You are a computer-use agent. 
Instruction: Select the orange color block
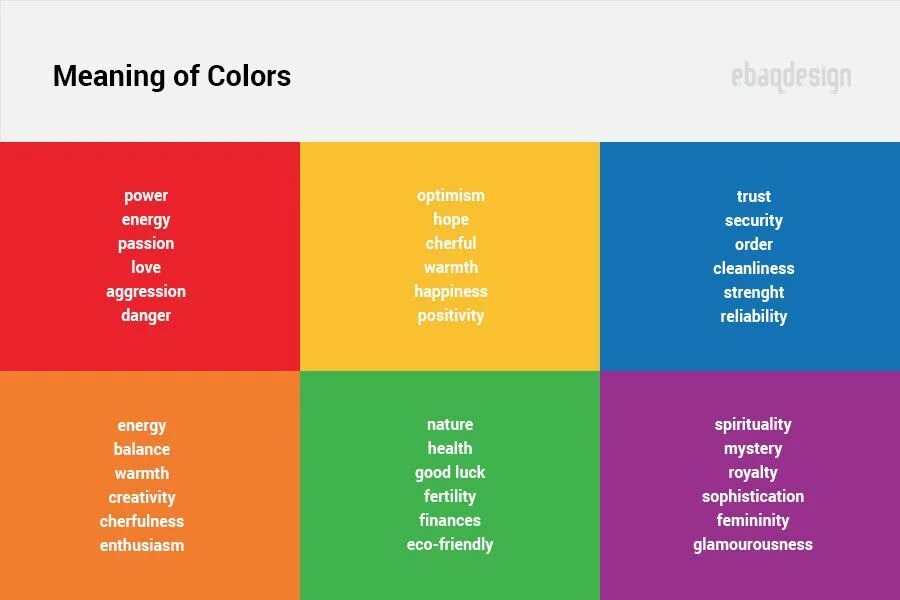150,485
